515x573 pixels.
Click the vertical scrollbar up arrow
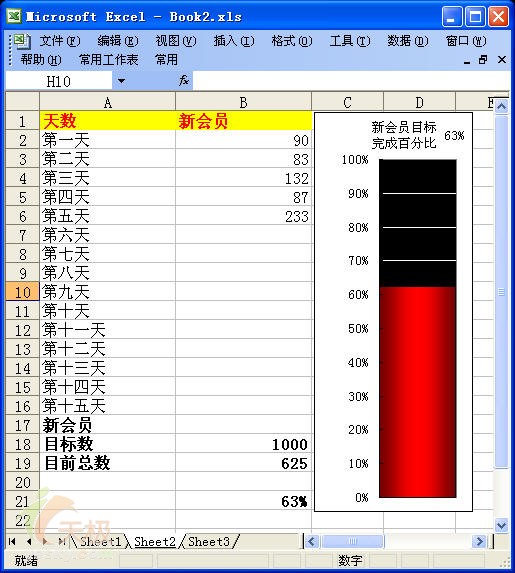tap(501, 107)
